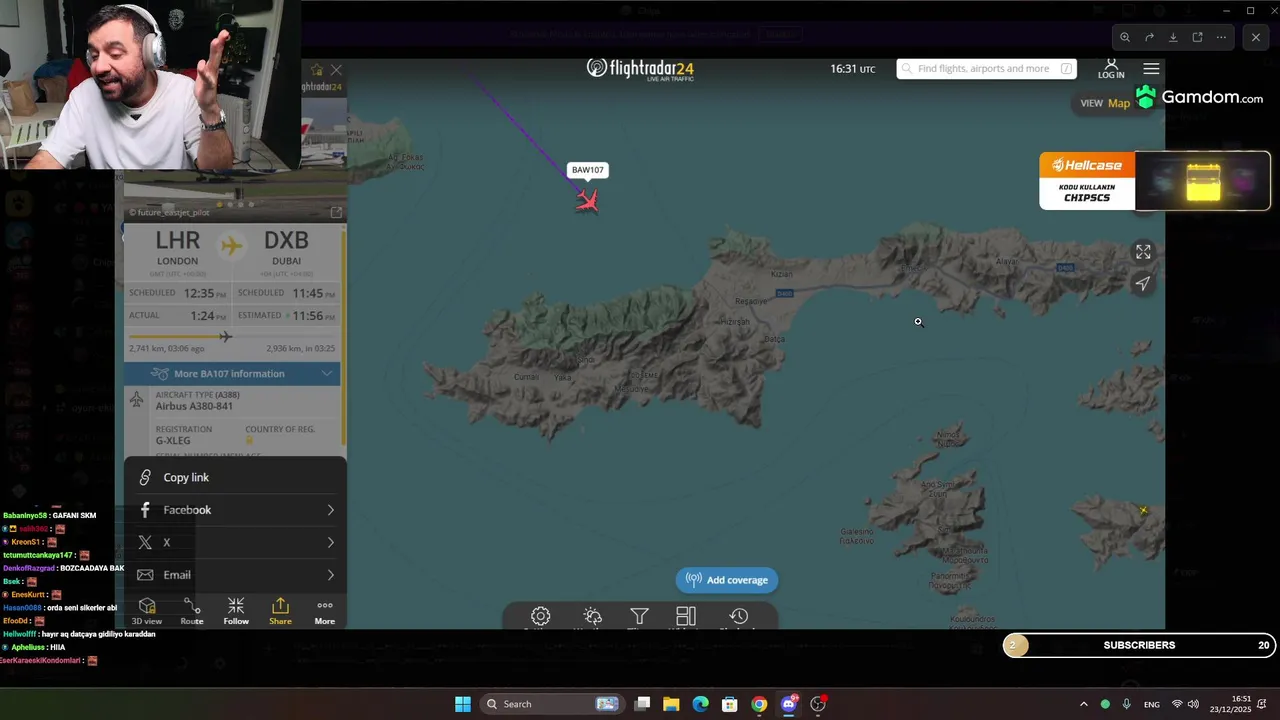Open File Explorer from the taskbar
Viewport: 1280px width, 720px height.
tap(671, 704)
